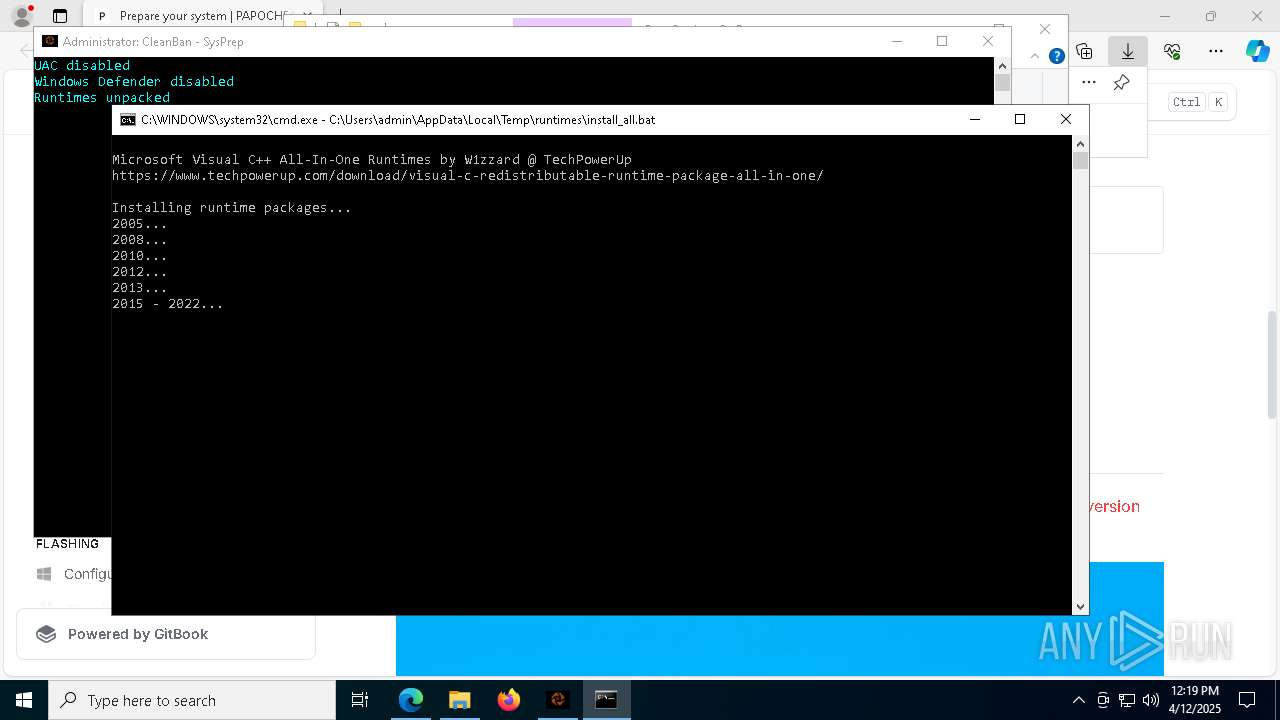
Task: Pin the downloads panel with pin icon
Action: point(1122,82)
